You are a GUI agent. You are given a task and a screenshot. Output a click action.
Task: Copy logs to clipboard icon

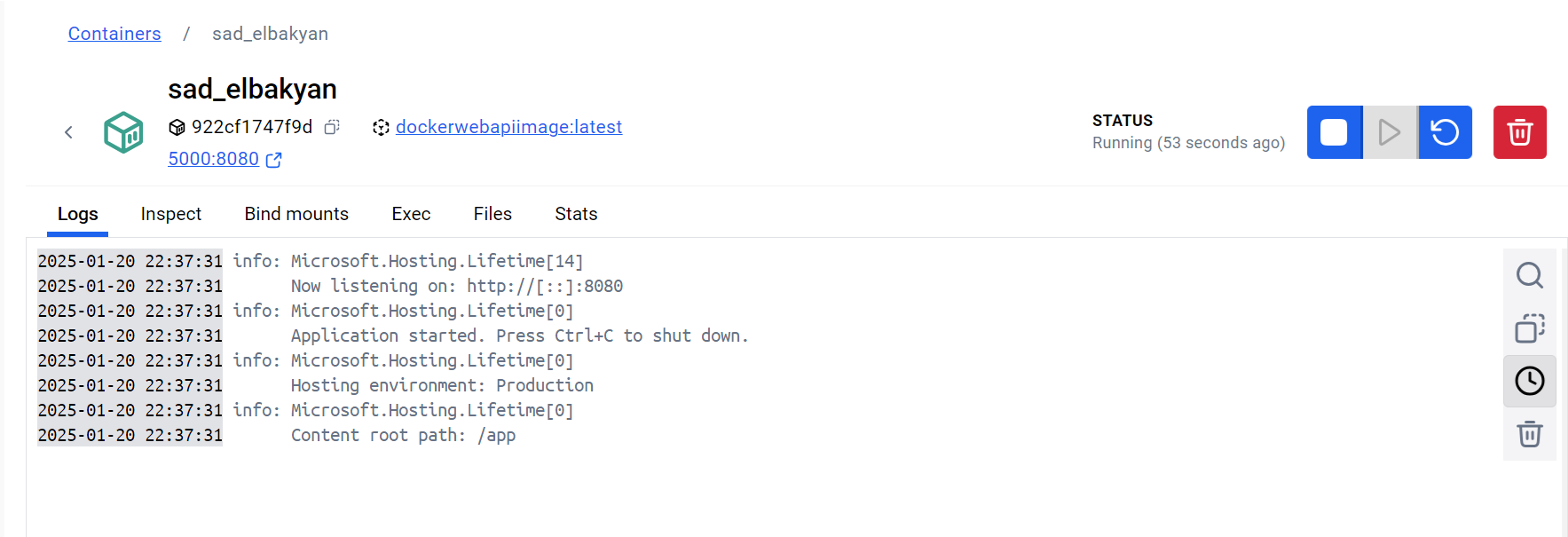1530,328
